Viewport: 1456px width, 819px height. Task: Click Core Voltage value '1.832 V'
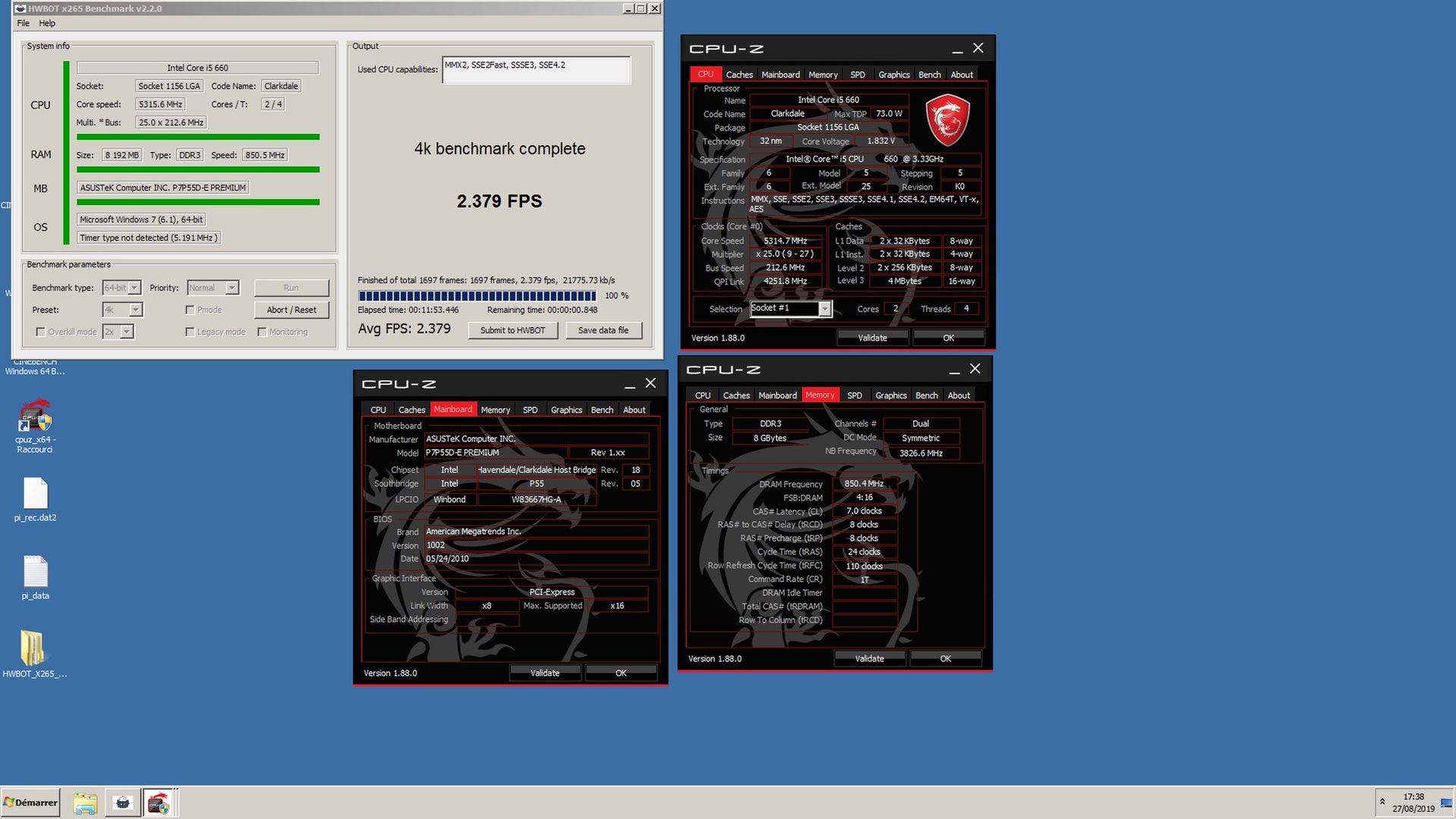(881, 140)
